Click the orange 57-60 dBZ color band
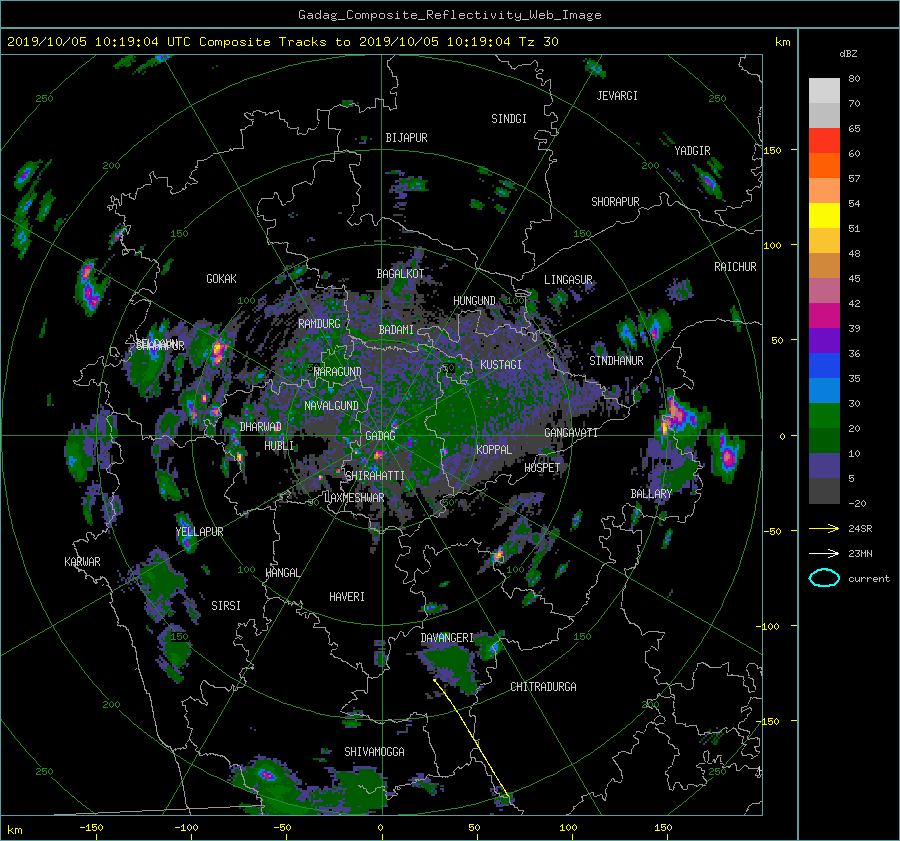The width and height of the screenshot is (900, 841). click(x=824, y=166)
